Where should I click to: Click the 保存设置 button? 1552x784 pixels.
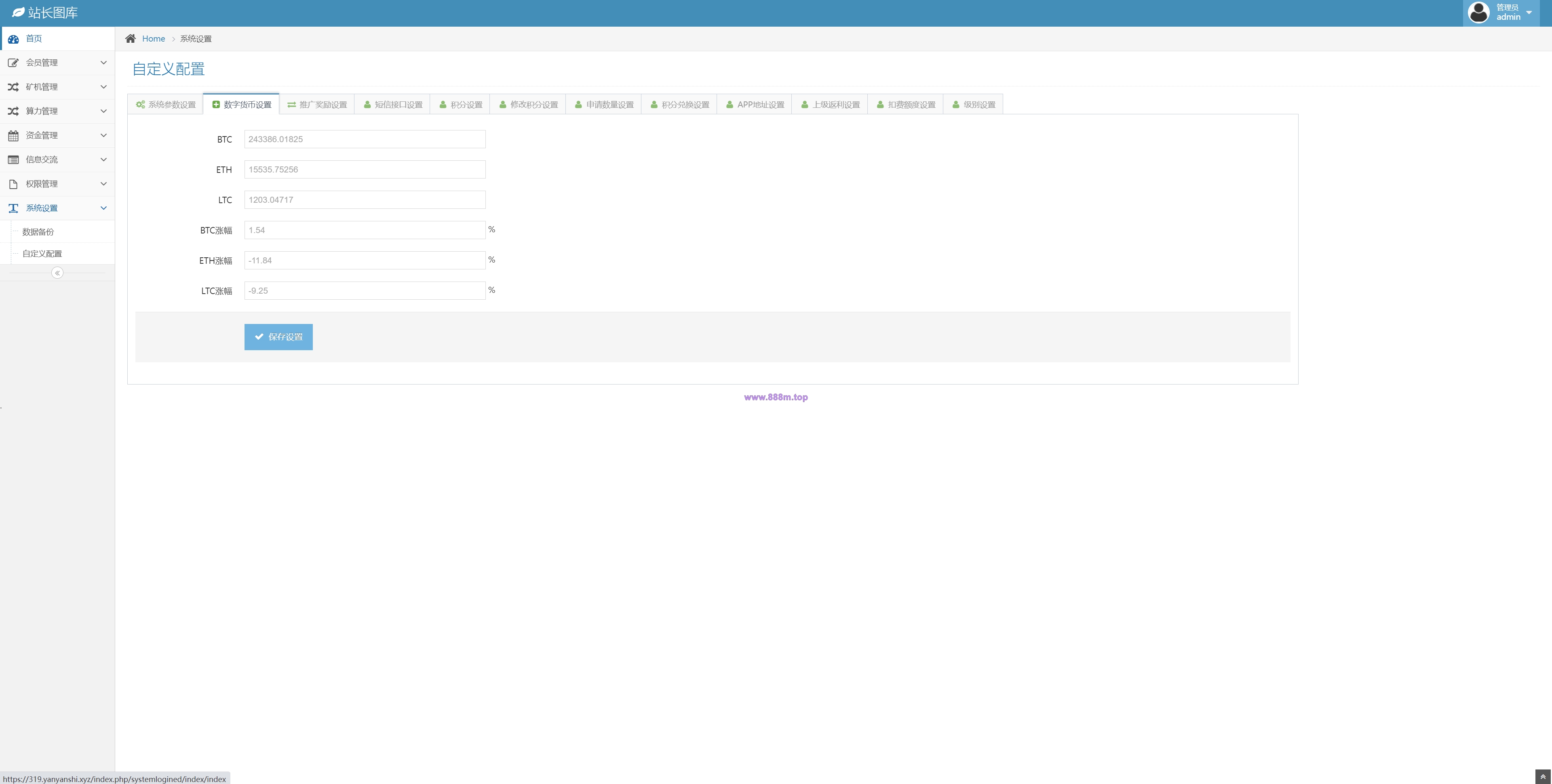(278, 336)
